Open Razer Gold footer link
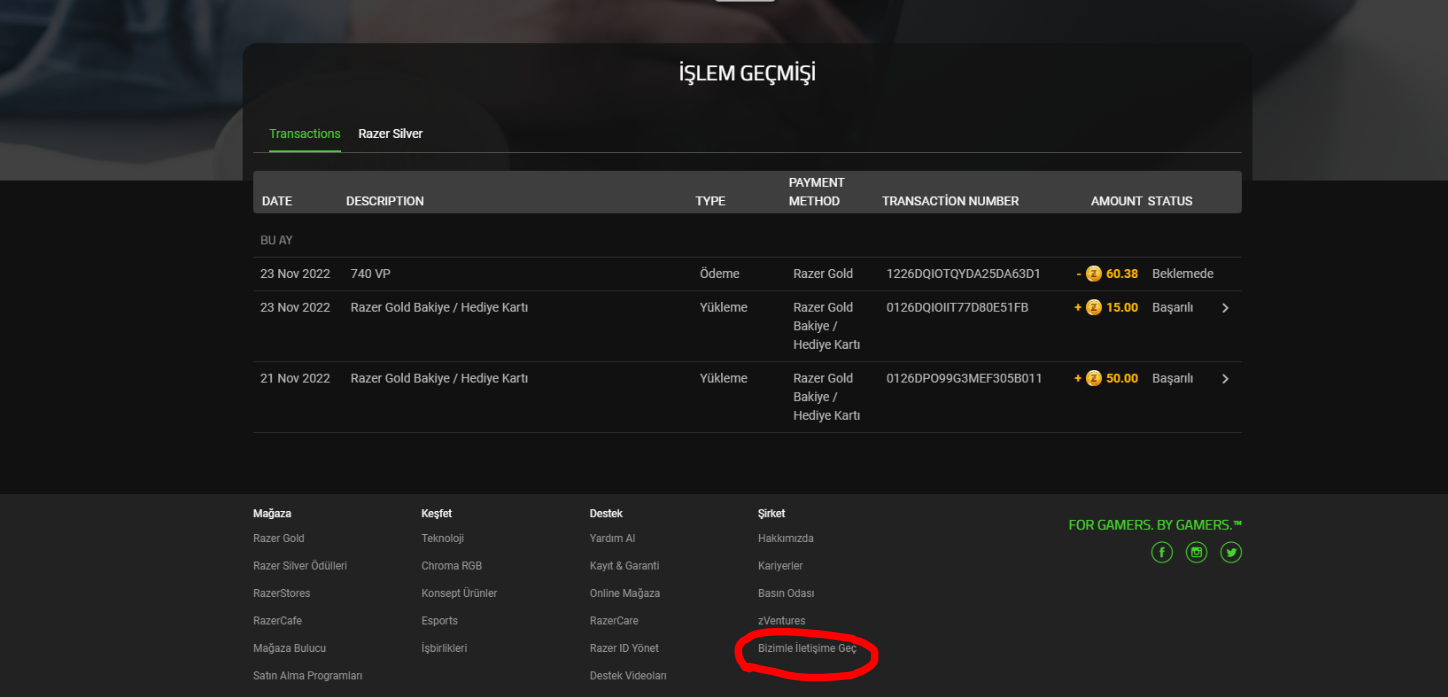Screen dimensions: 1448x697 (x=279, y=538)
